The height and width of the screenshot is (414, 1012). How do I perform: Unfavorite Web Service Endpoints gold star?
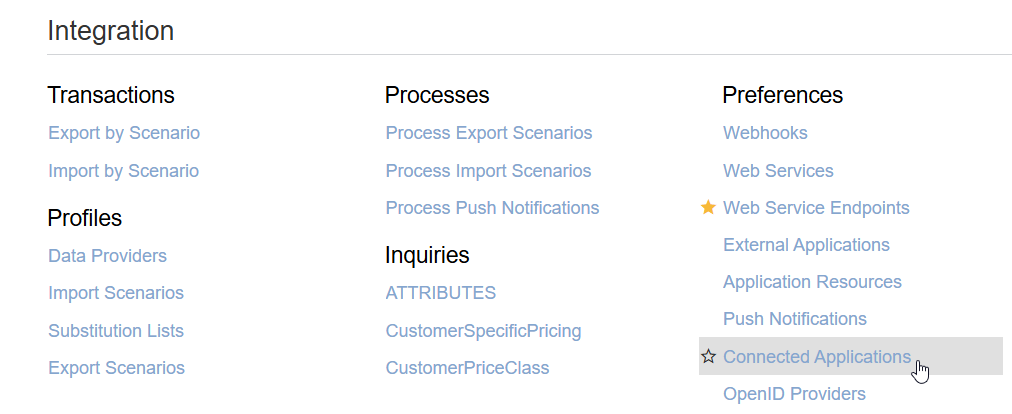point(708,208)
